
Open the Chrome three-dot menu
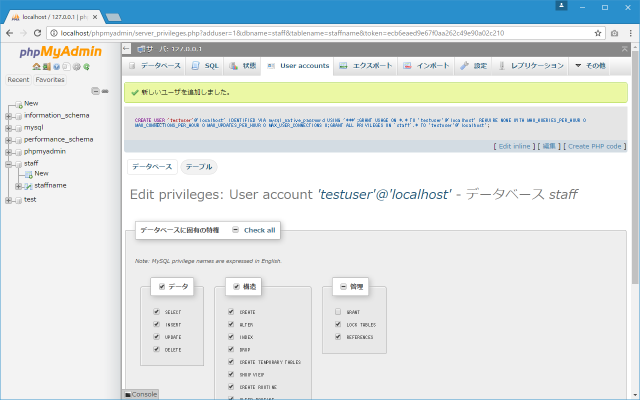pos(631,33)
